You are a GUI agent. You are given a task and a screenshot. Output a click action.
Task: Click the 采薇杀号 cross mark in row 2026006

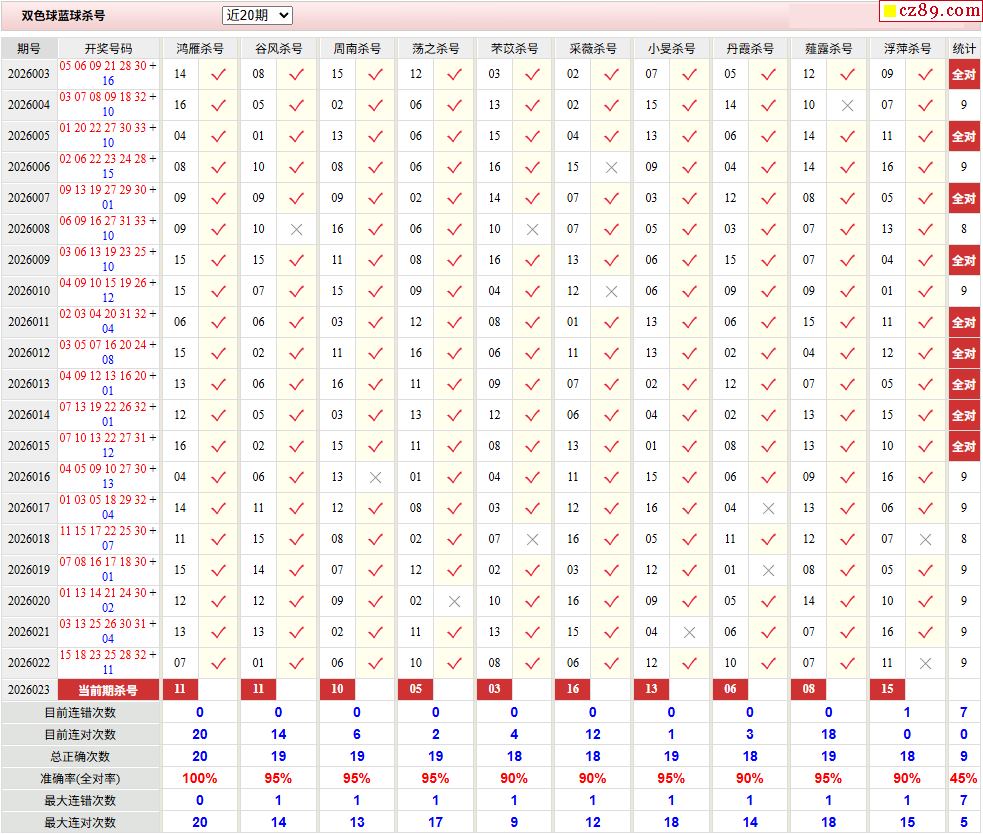611,167
